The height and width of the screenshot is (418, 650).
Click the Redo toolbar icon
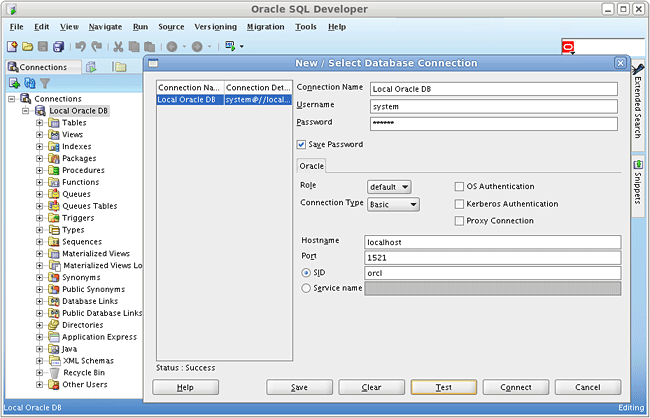(x=97, y=46)
